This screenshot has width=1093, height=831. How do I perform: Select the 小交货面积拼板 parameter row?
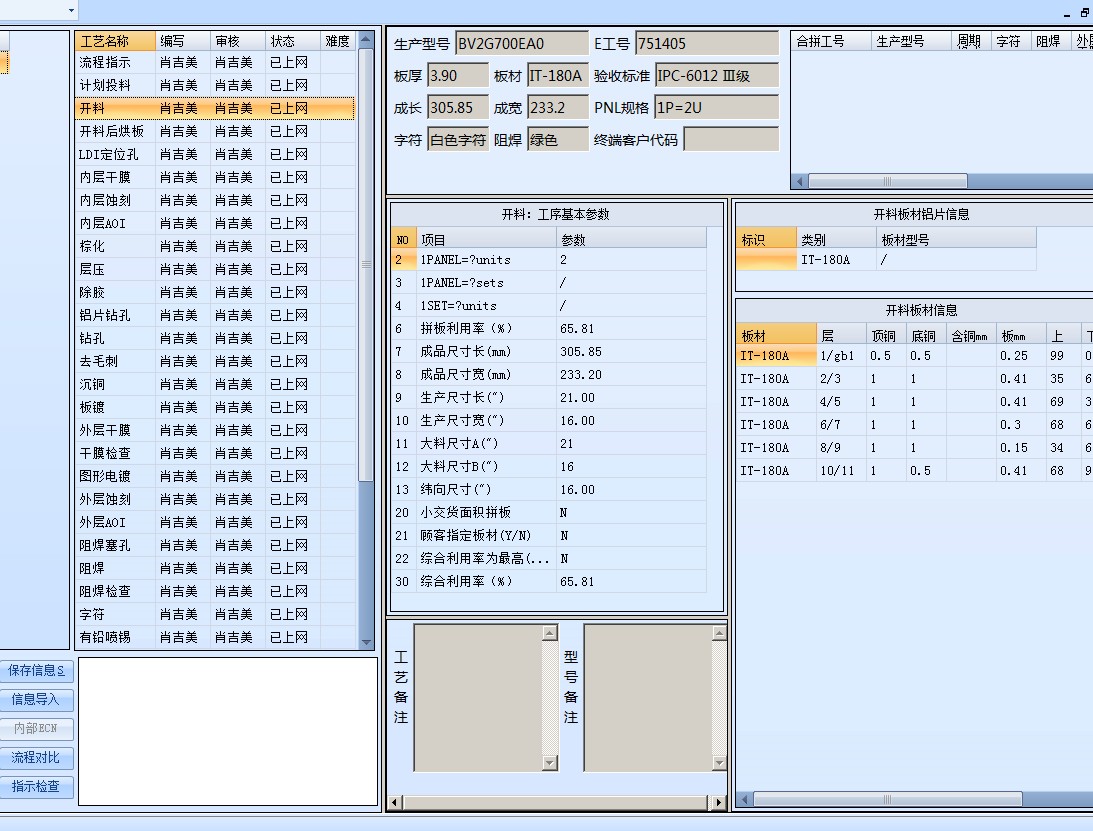(549, 513)
